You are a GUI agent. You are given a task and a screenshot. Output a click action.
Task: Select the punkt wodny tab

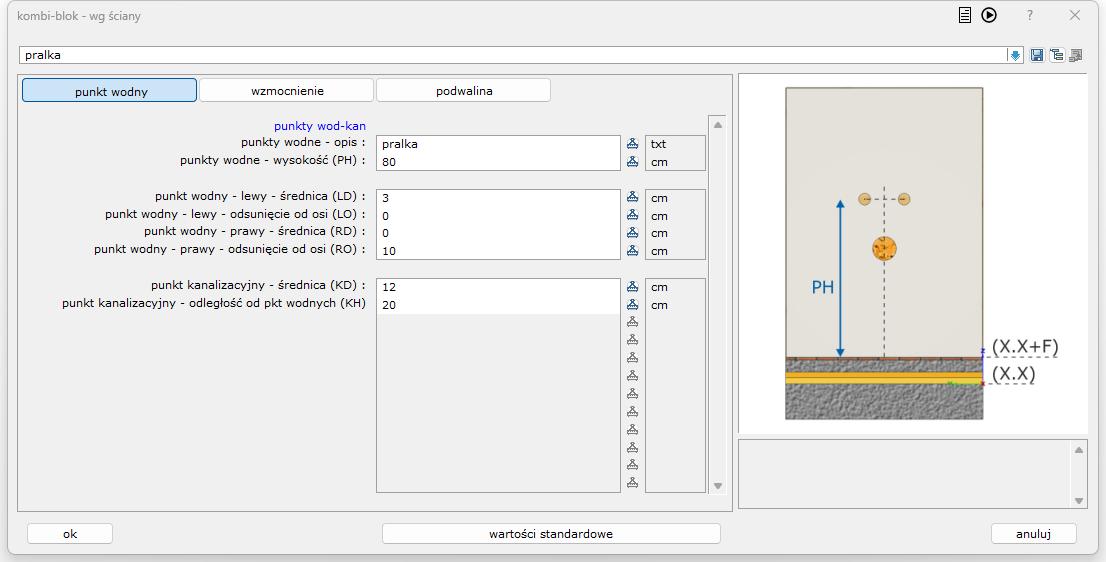110,91
